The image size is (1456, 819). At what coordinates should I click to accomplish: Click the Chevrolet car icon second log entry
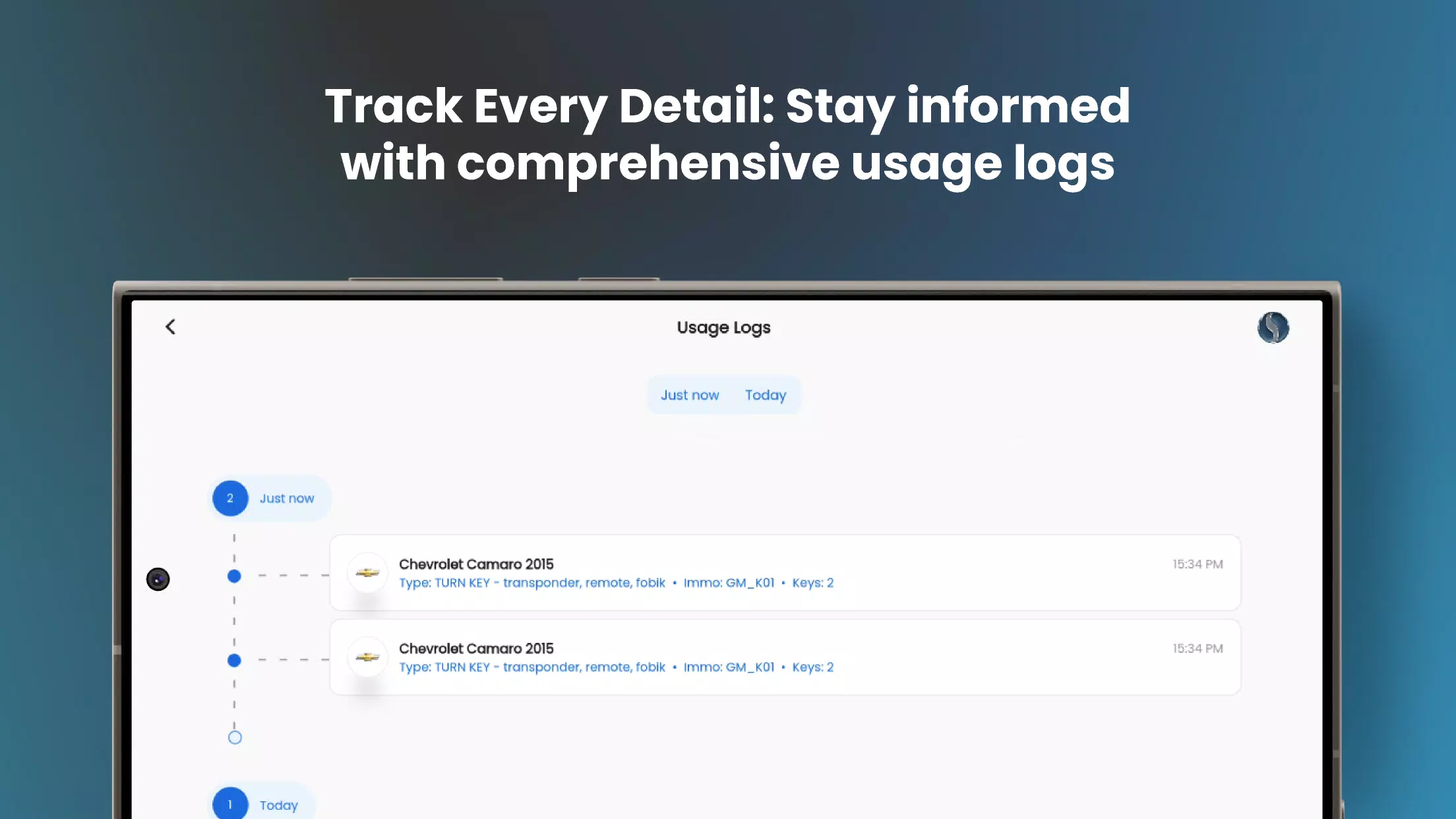(x=367, y=657)
